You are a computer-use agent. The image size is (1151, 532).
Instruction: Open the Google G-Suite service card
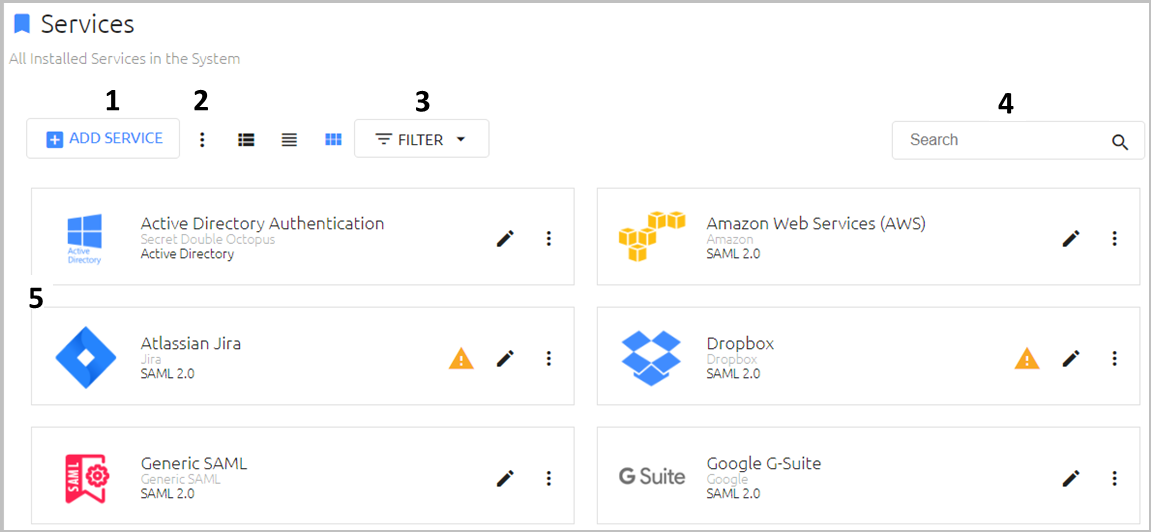coord(868,475)
